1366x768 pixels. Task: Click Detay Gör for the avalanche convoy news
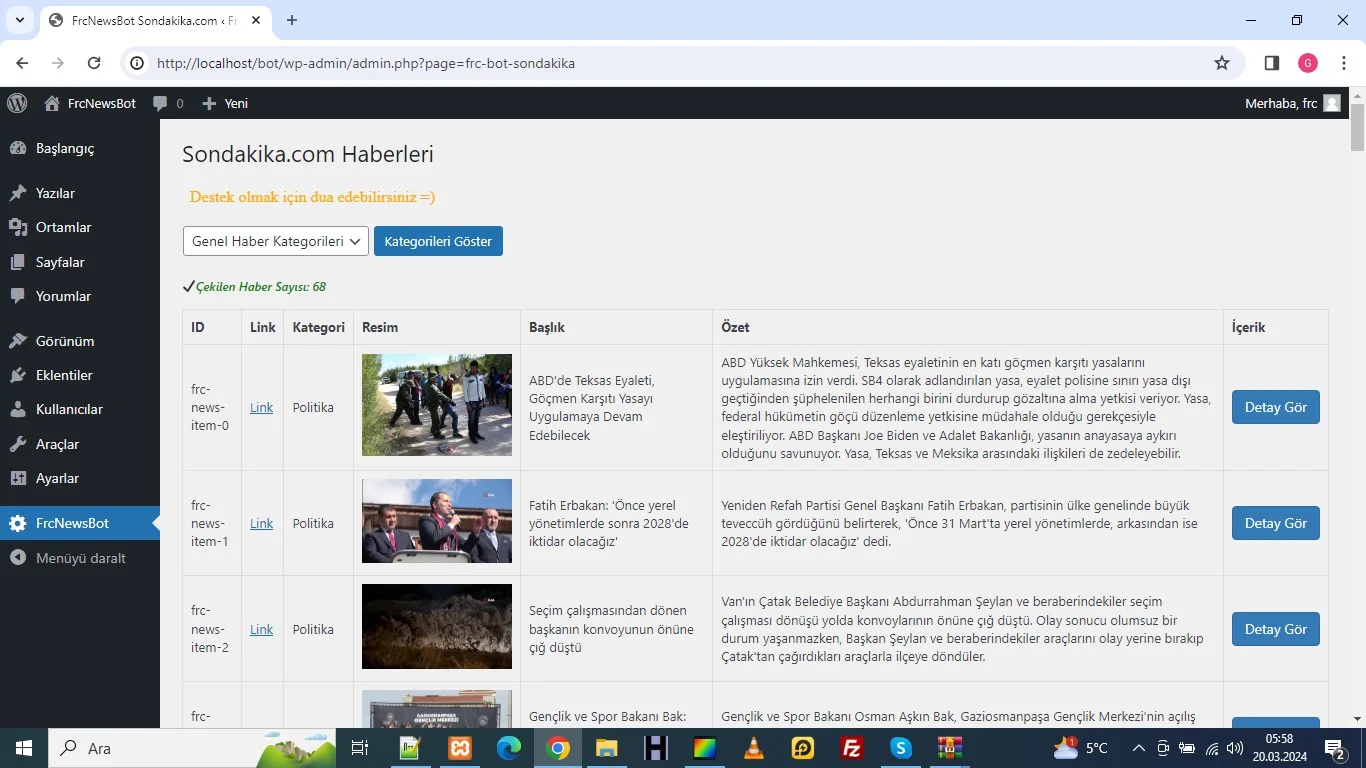[1276, 629]
